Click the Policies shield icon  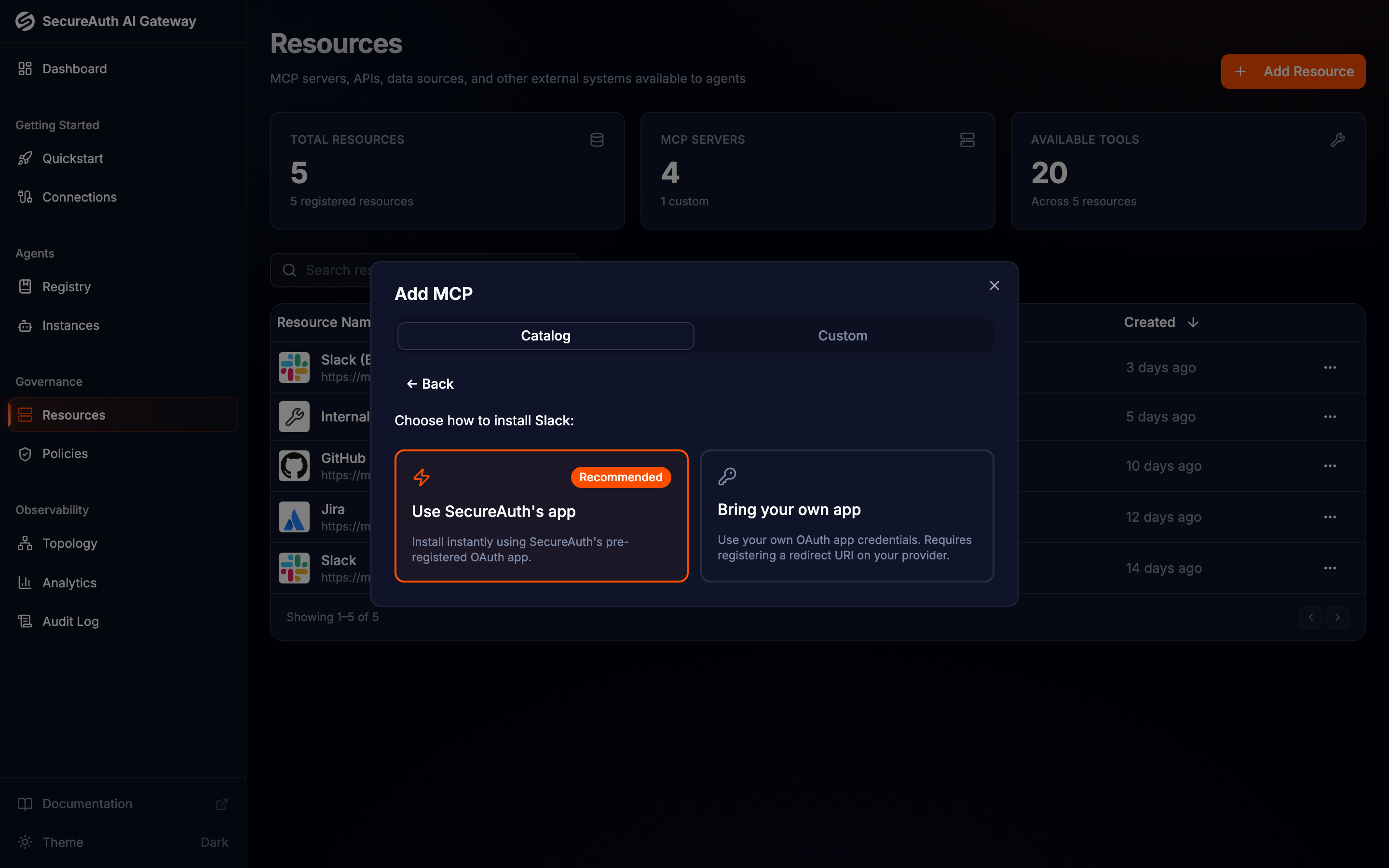pos(25,453)
